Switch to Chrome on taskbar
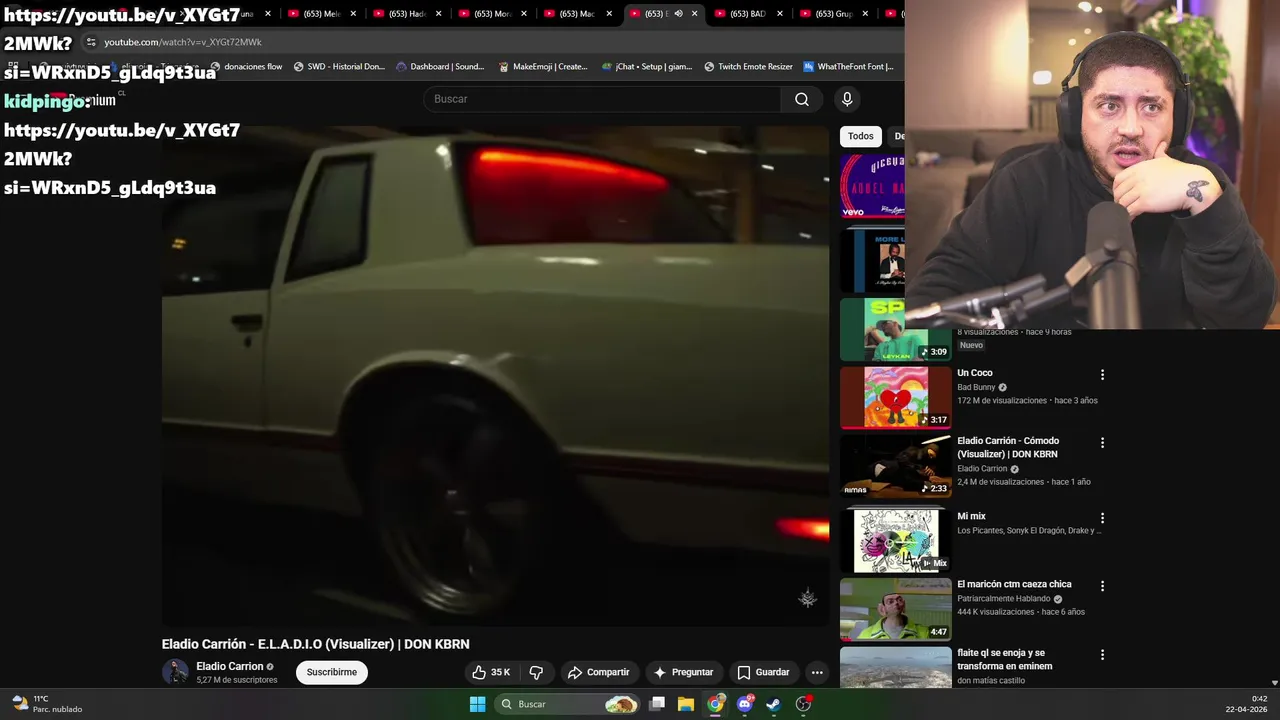The height and width of the screenshot is (720, 1280). [715, 704]
